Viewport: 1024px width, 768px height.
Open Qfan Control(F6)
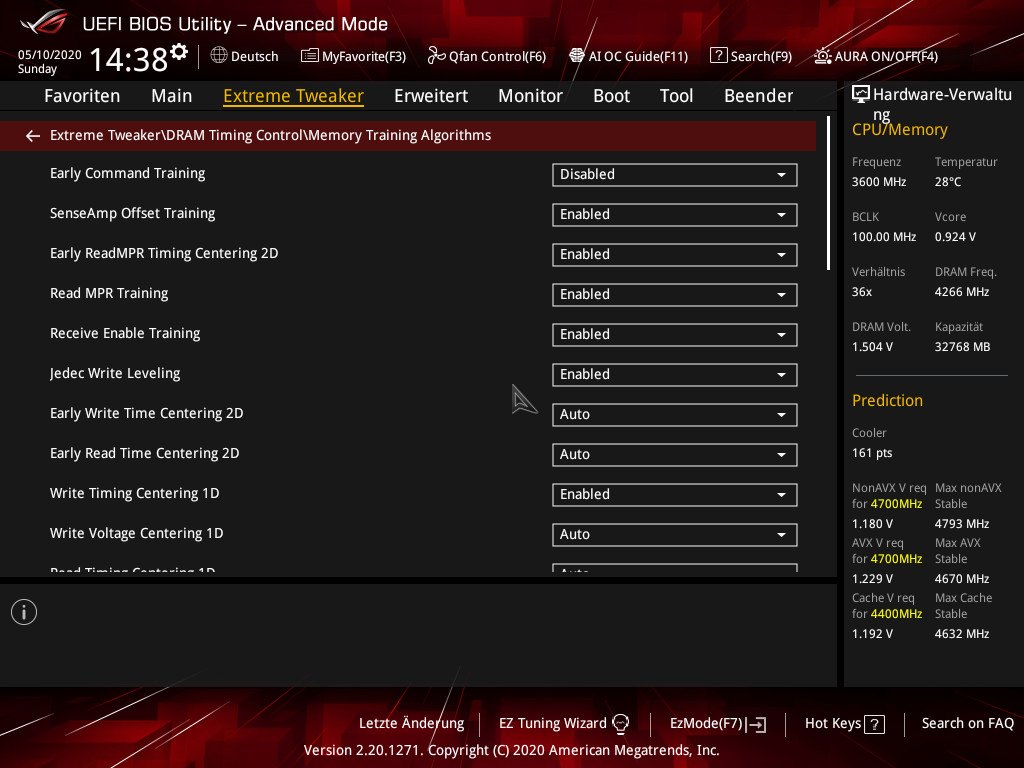[x=487, y=56]
